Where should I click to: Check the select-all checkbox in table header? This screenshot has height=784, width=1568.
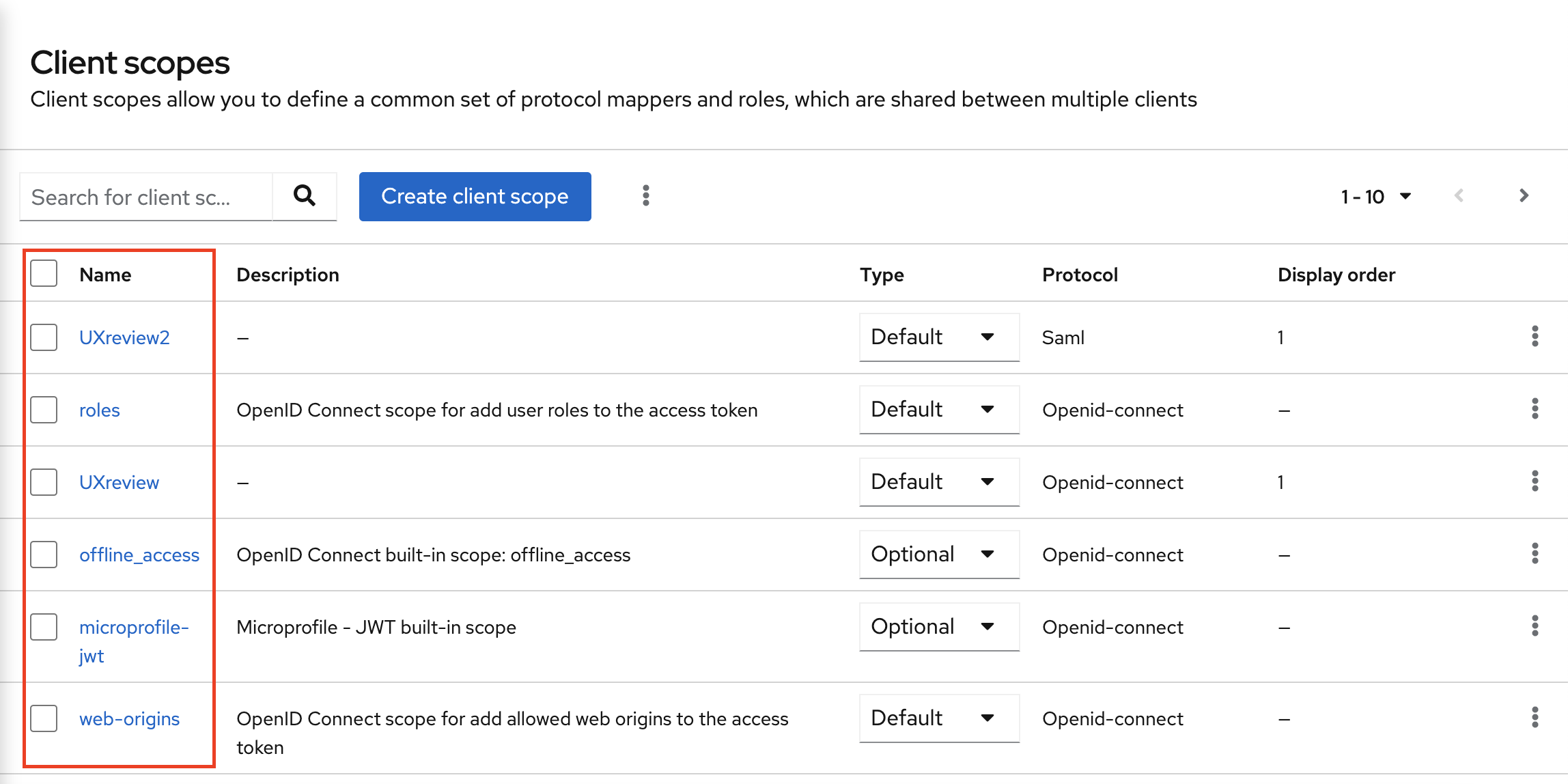[43, 274]
